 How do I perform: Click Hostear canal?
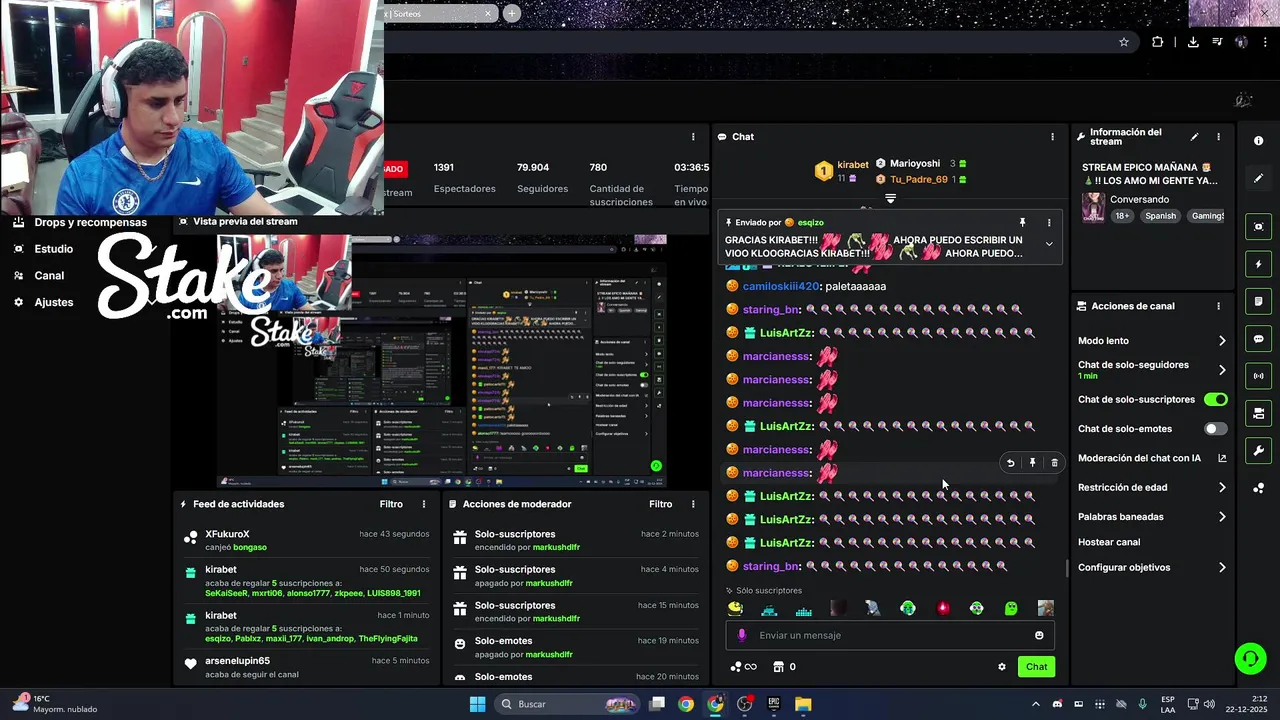click(1109, 542)
